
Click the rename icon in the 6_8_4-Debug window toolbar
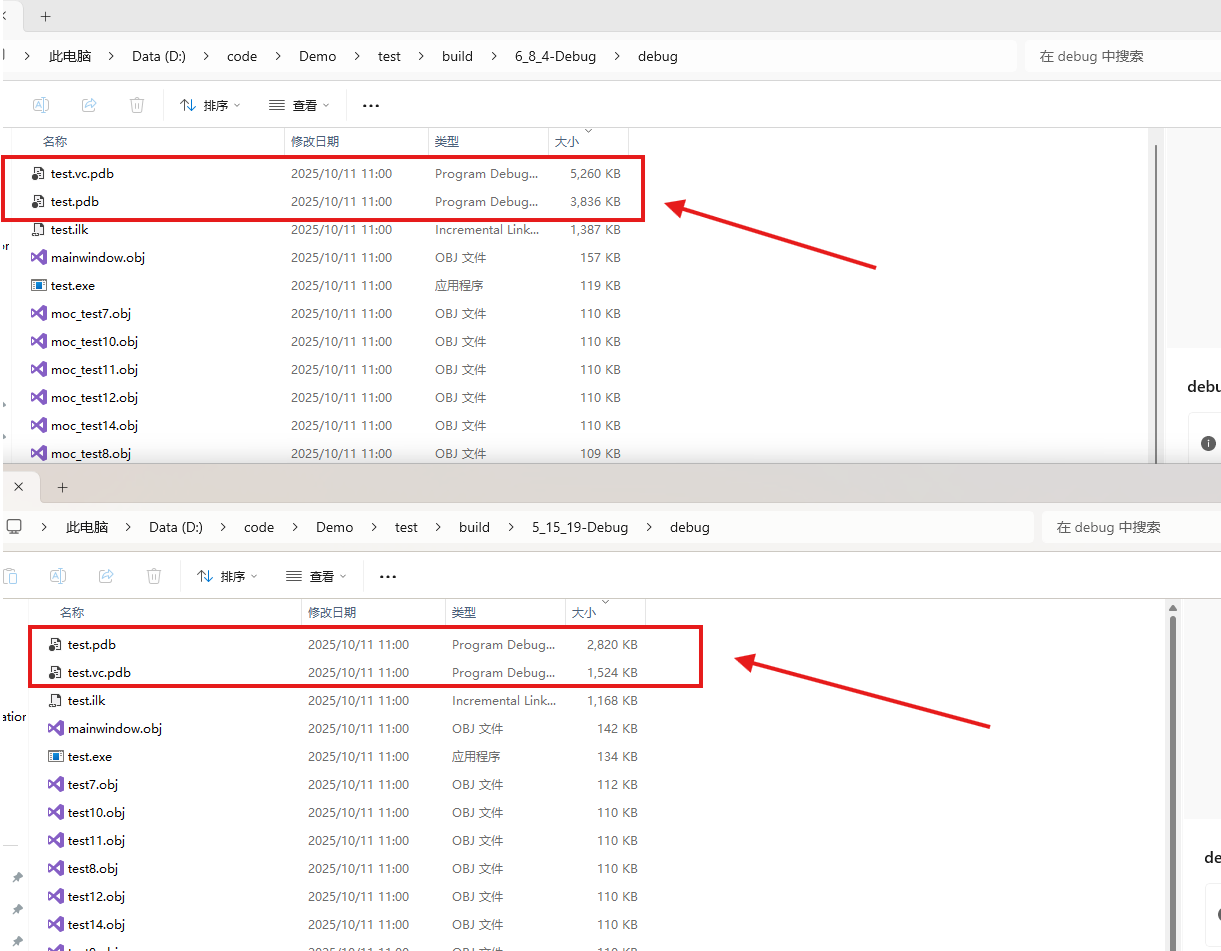tap(41, 105)
